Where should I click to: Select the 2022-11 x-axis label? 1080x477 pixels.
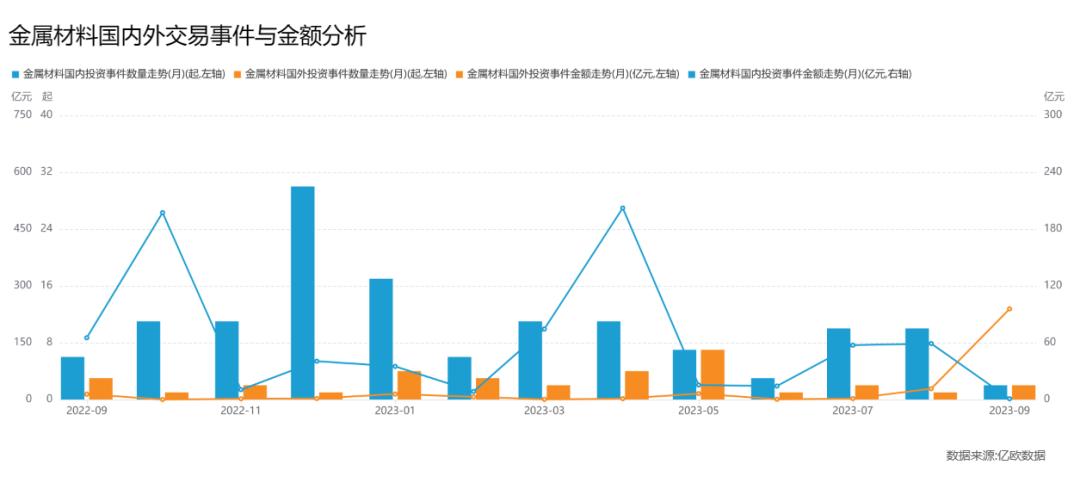tap(239, 410)
